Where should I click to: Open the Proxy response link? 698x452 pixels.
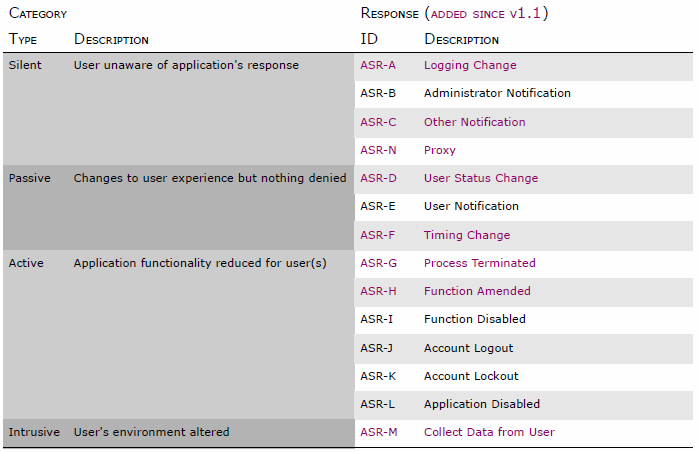439,150
